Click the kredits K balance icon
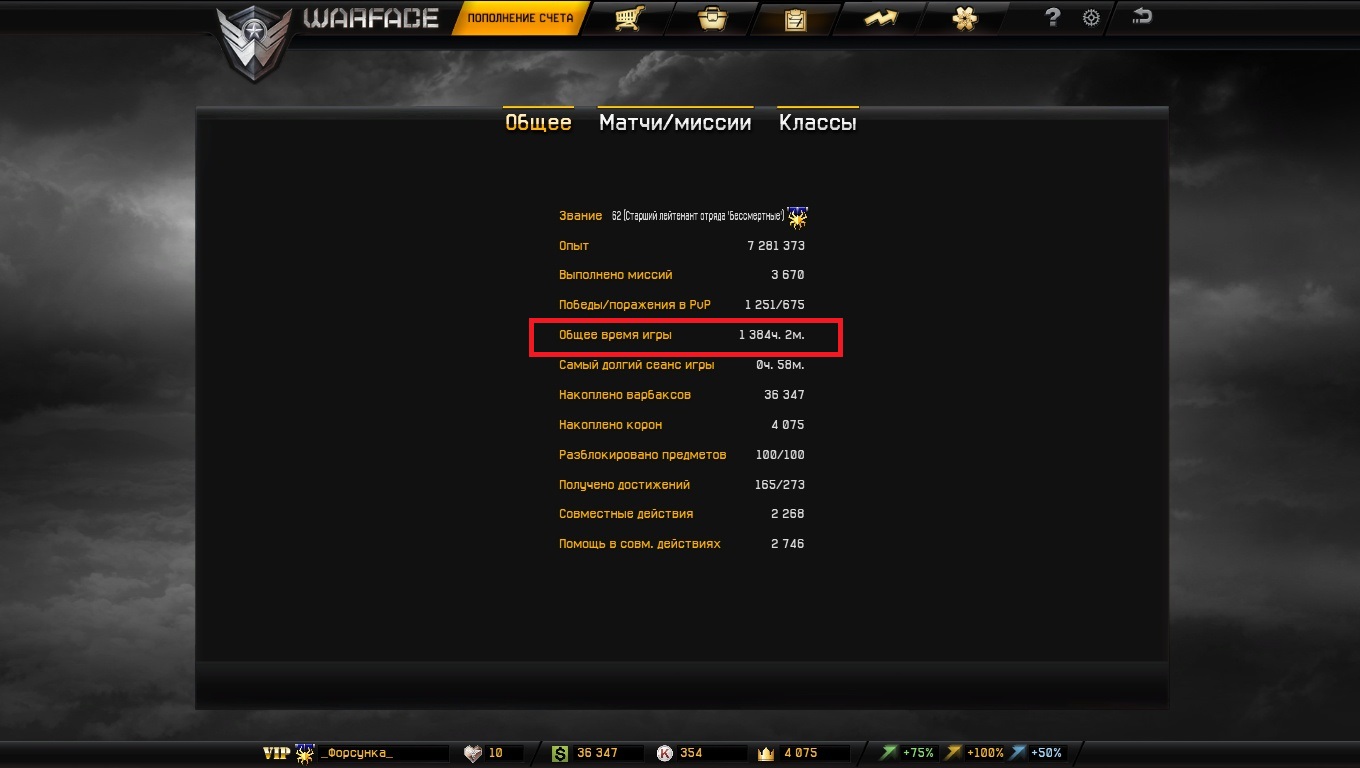Image resolution: width=1360 pixels, height=768 pixels. click(x=665, y=753)
